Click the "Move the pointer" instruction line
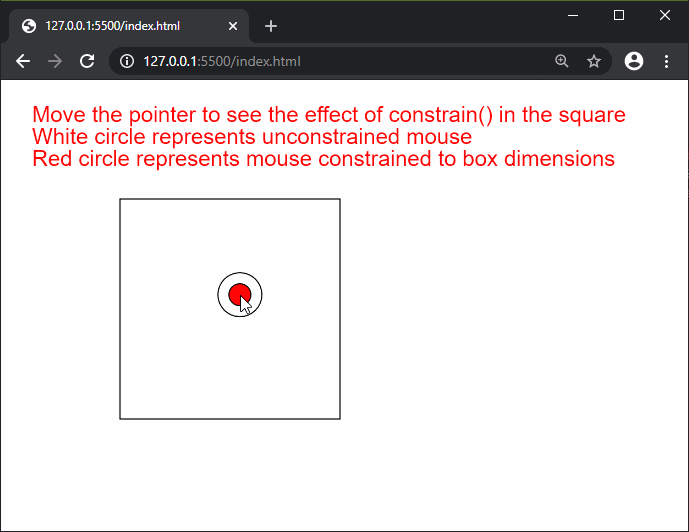 [328, 114]
